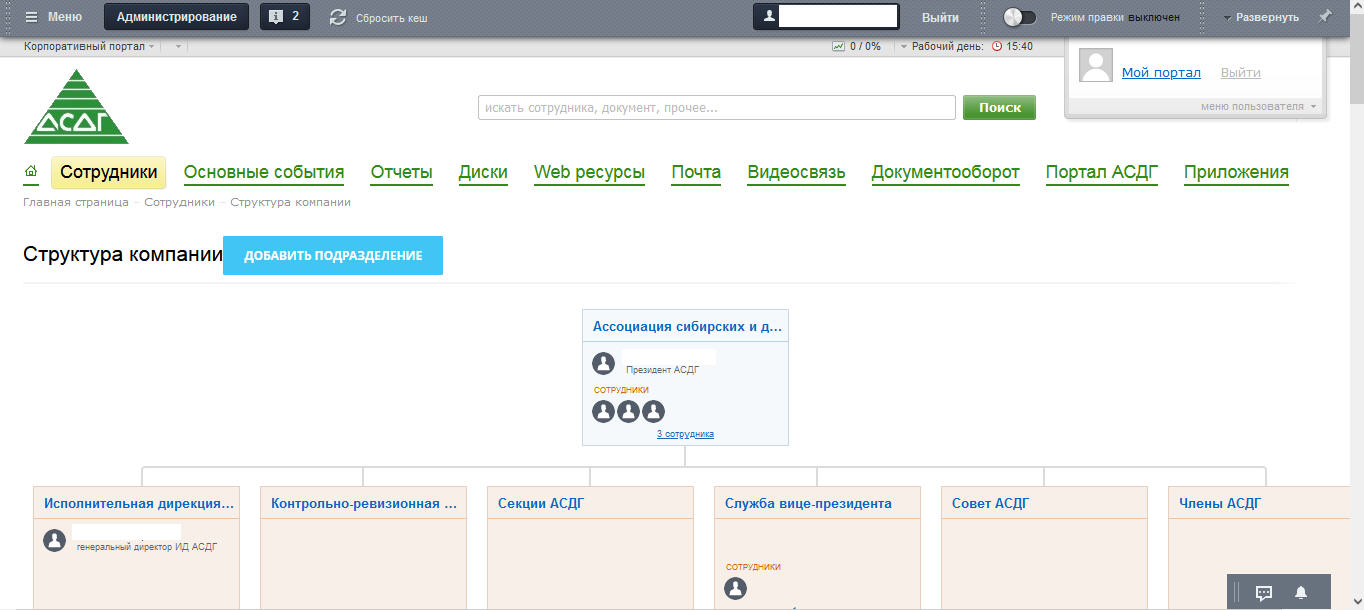The height and width of the screenshot is (610, 1364).
Task: Click the user profile icon in admin bar
Action: click(769, 17)
